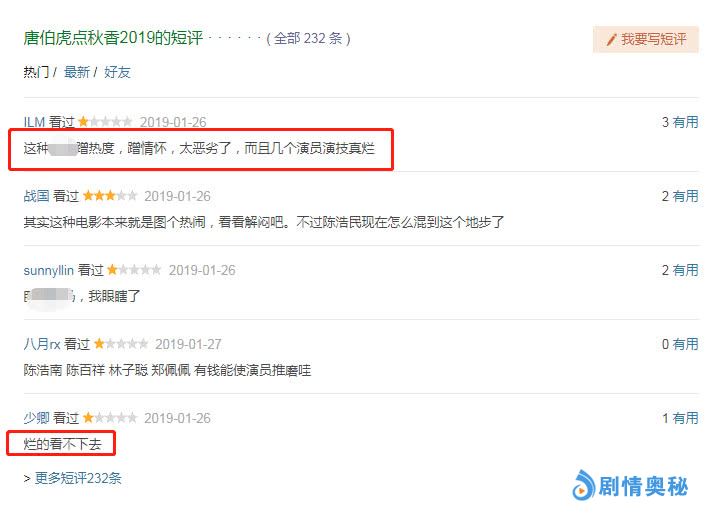Open user 八月rx's profile link
Viewport: 716px width, 516px height.
tap(42, 344)
